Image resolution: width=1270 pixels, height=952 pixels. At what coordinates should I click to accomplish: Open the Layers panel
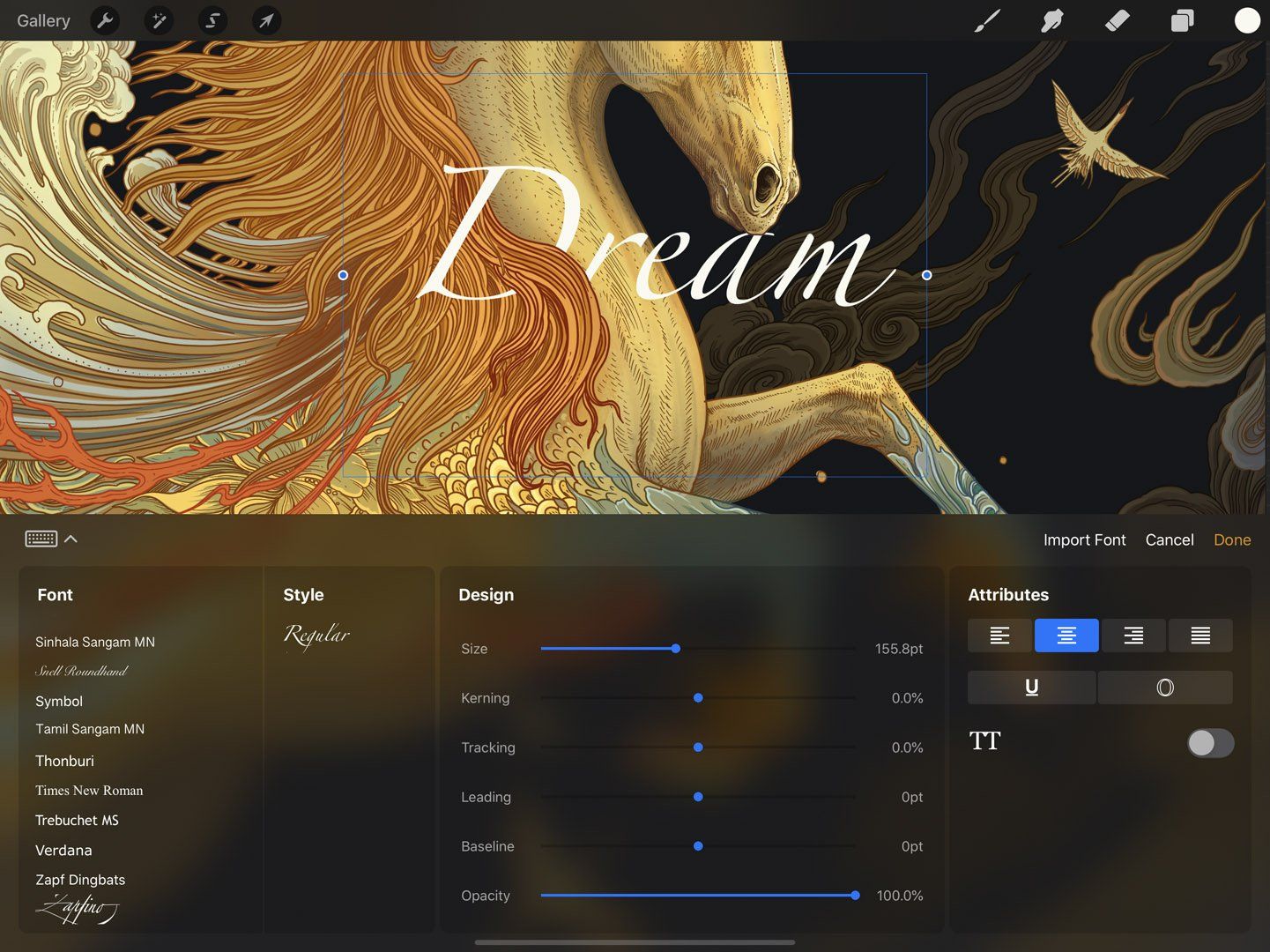point(1182,20)
